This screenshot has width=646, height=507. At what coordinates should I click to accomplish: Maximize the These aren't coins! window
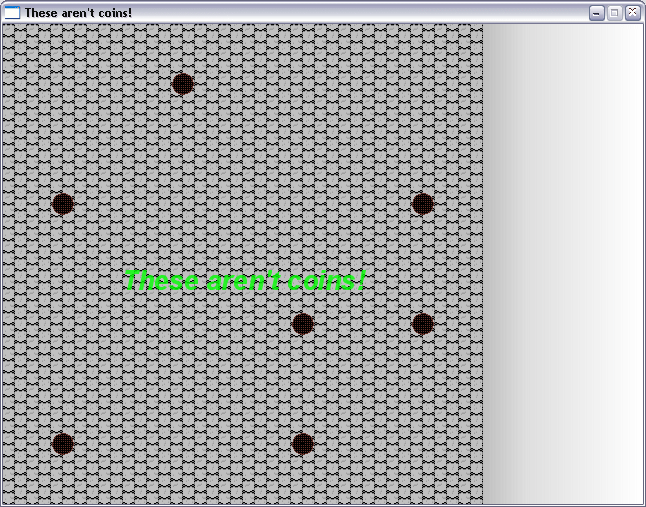[614, 13]
